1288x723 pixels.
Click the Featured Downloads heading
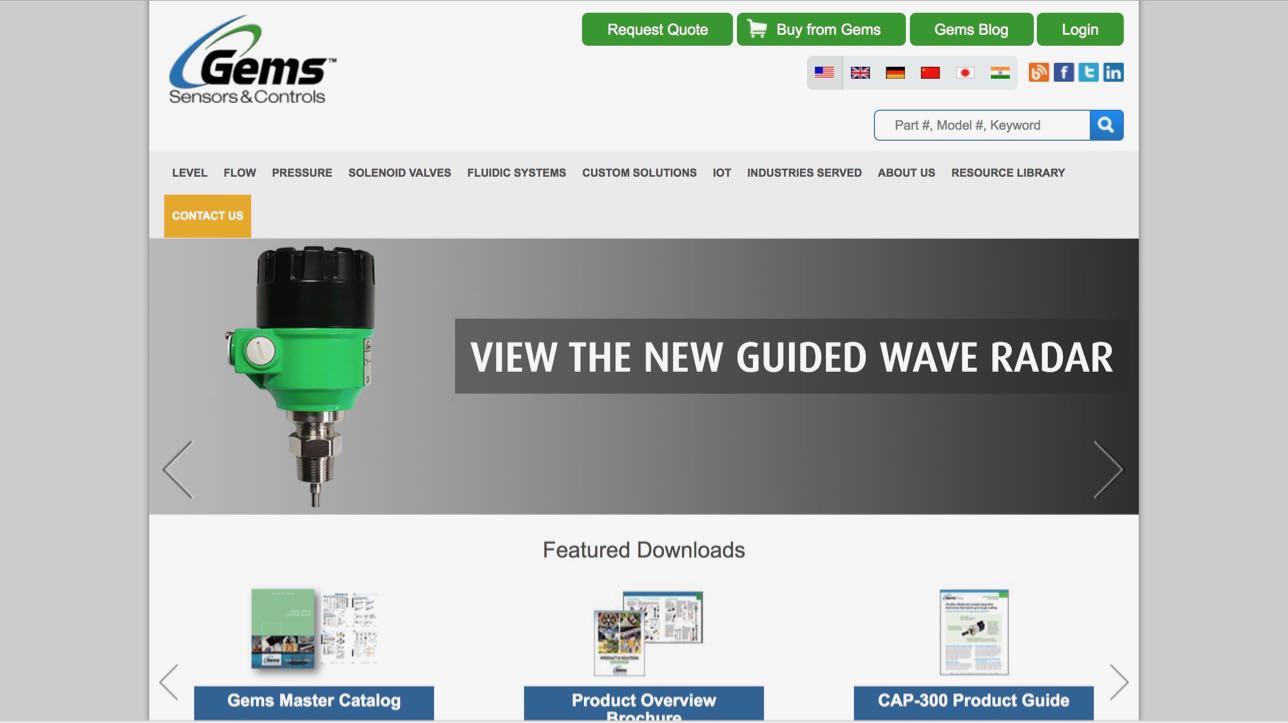pos(644,550)
